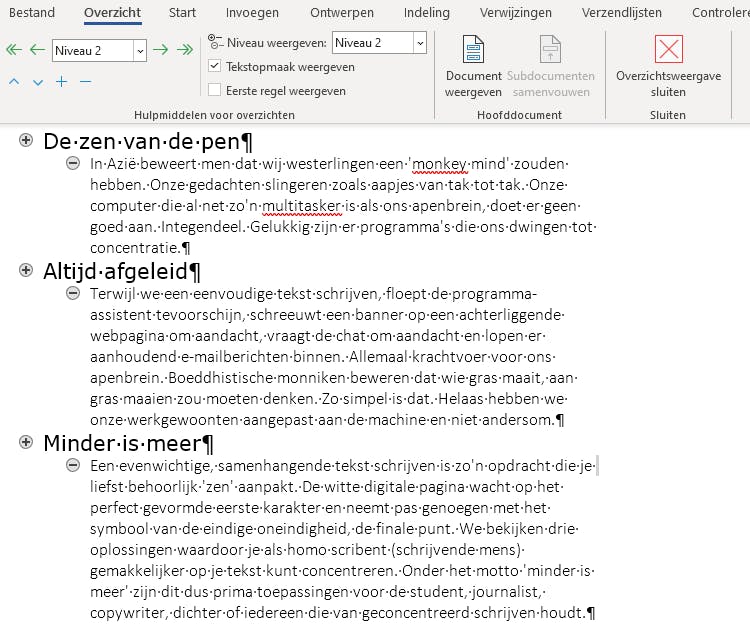Expand heading 'Altijd afgeleid'
This screenshot has width=750, height=624.
[x=26, y=270]
